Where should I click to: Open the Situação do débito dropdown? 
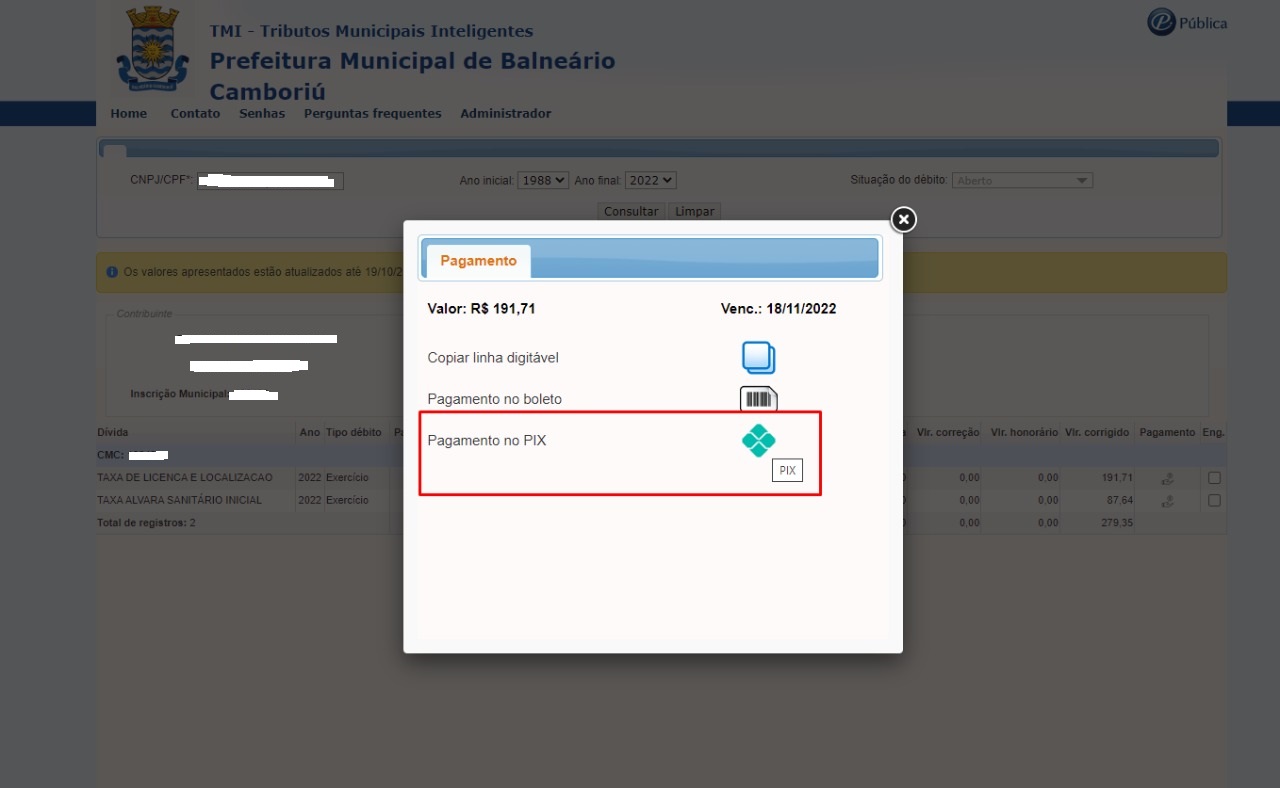pyautogui.click(x=1022, y=181)
